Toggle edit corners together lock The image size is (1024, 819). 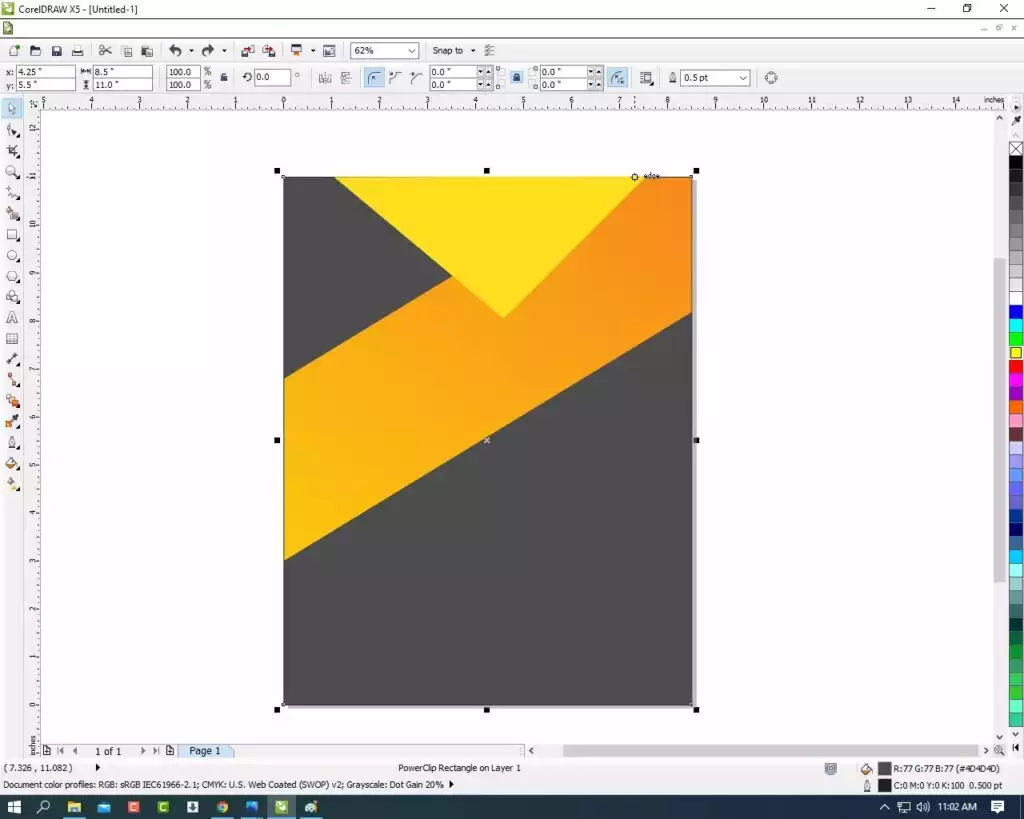(516, 78)
